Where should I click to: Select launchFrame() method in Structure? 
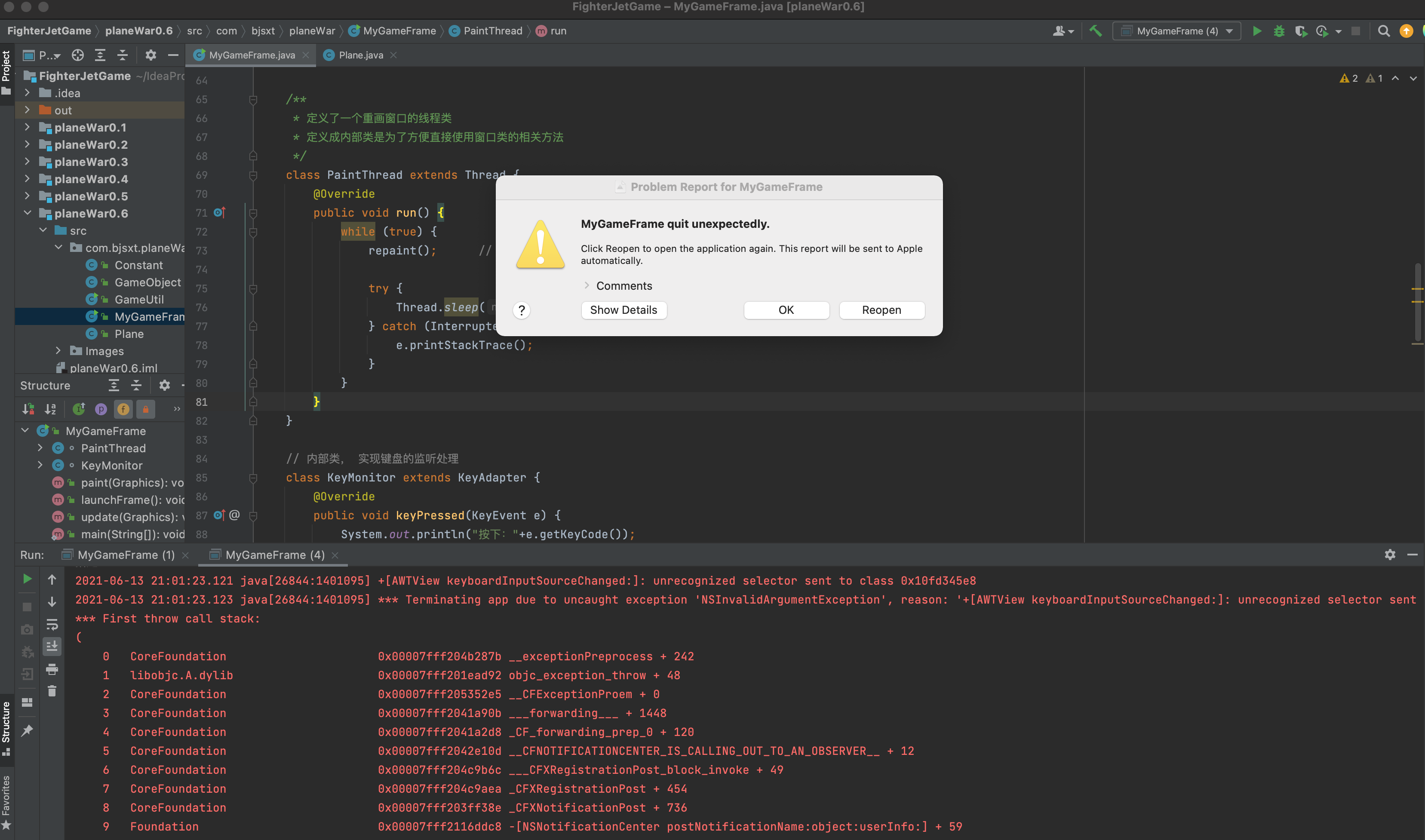pyautogui.click(x=132, y=500)
